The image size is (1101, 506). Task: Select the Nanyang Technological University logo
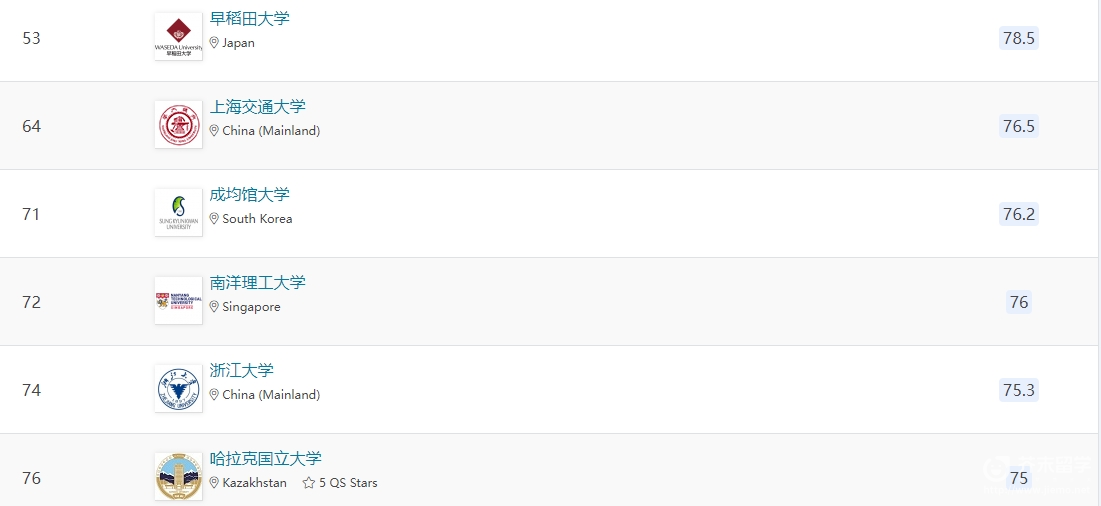[x=178, y=300]
